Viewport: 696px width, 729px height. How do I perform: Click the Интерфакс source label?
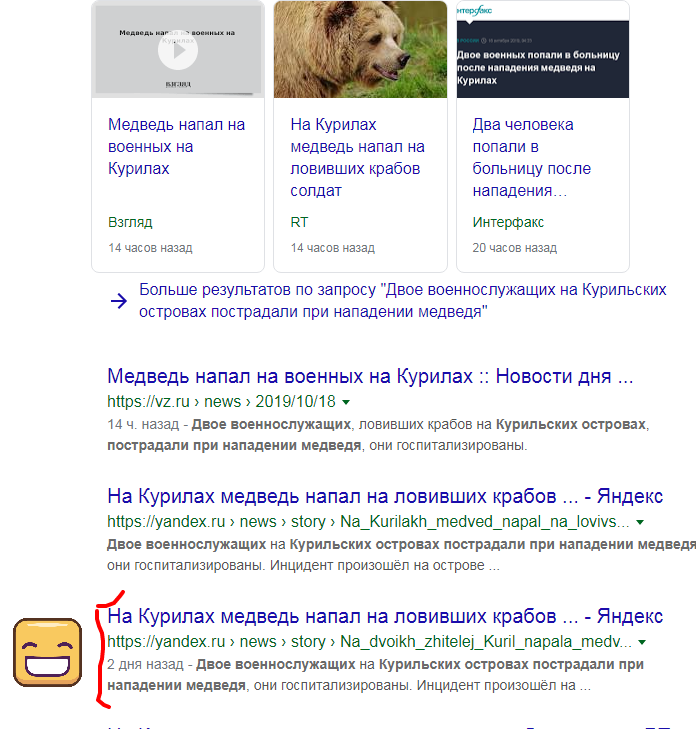508,222
